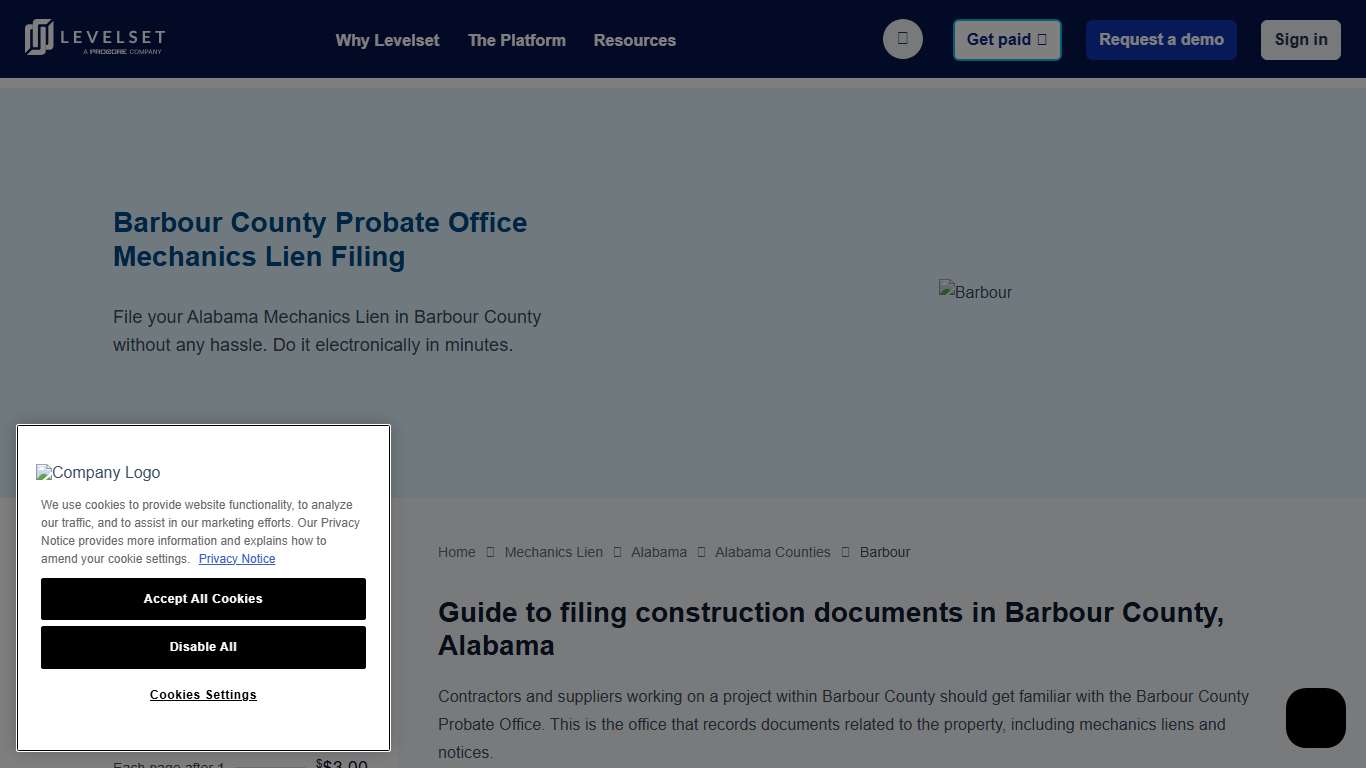
Task: Open the Why Levelset navigation menu
Action: 387,40
